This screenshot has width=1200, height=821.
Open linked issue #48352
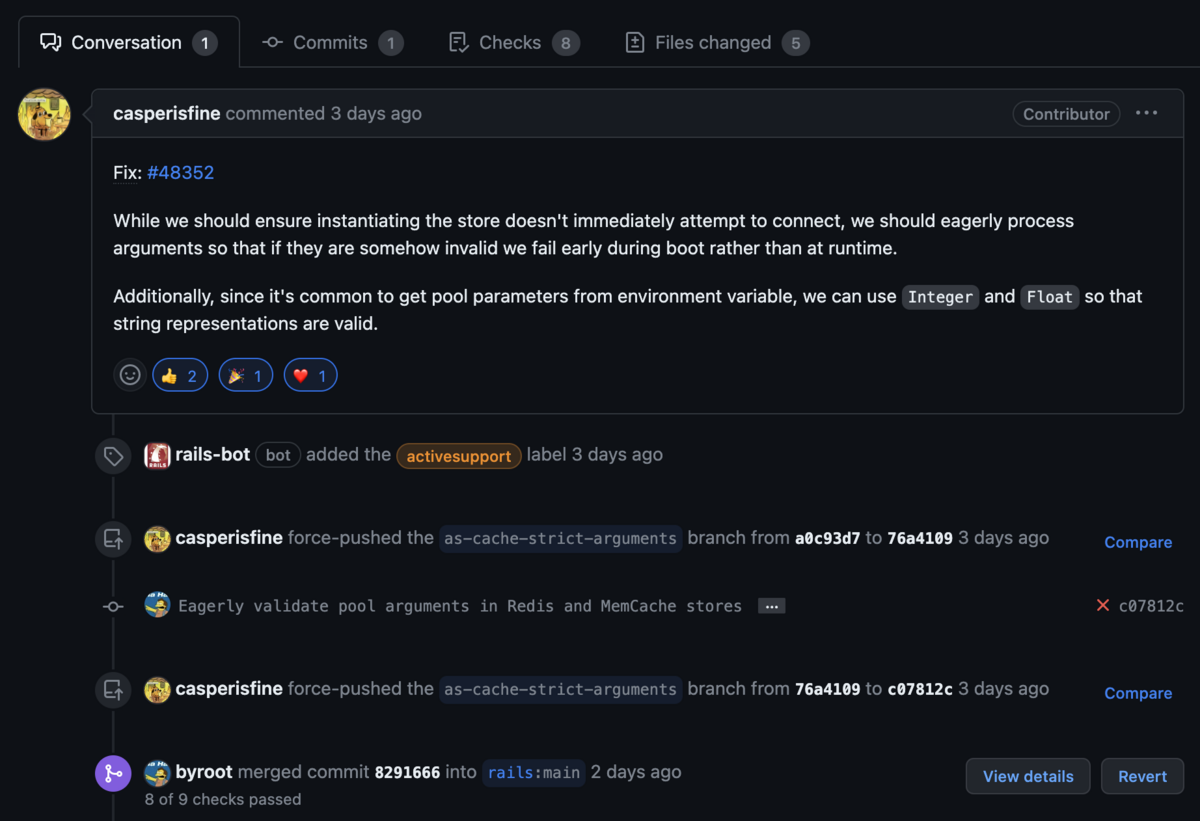[181, 172]
